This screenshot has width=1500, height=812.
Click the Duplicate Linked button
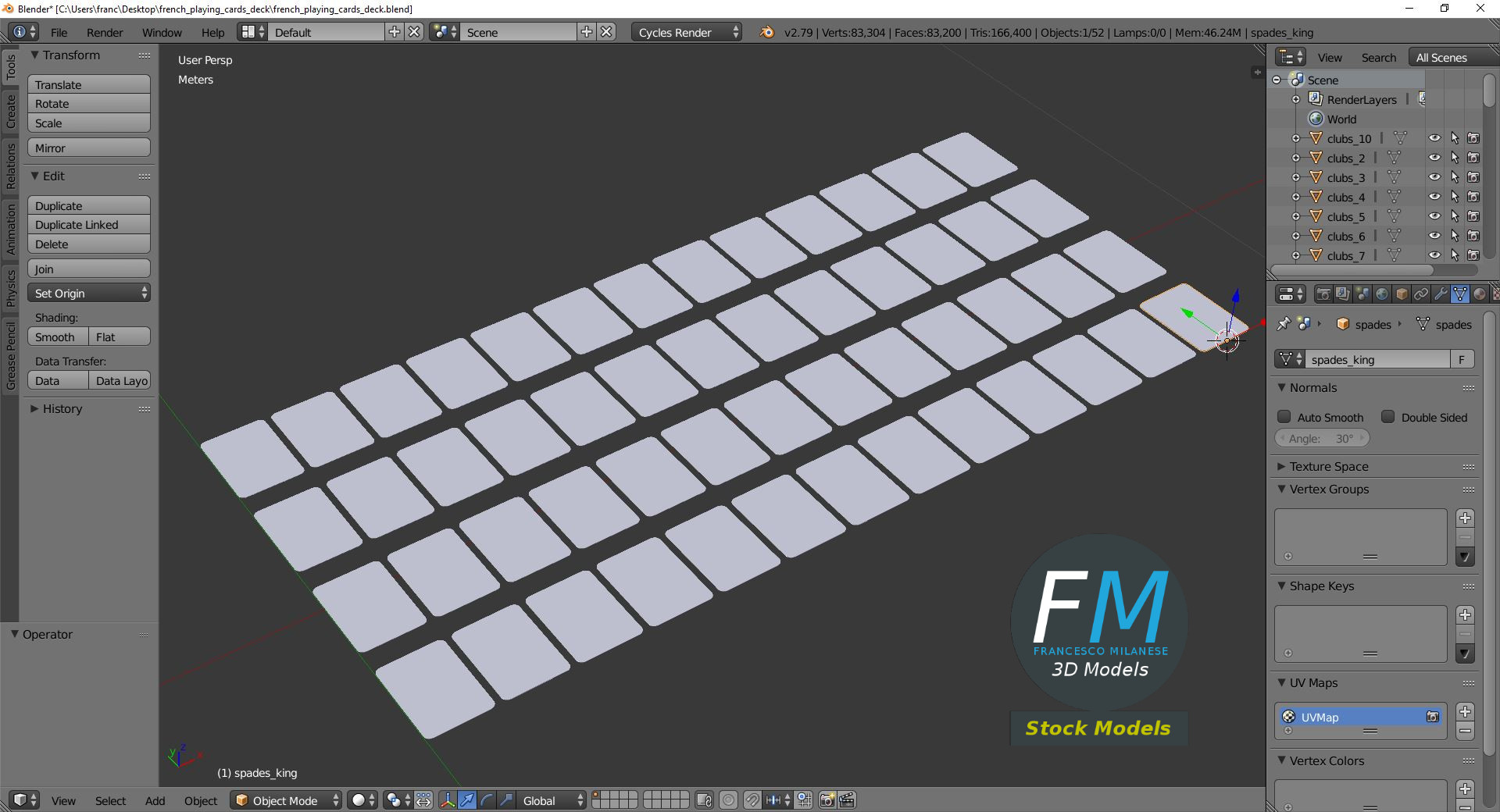click(x=89, y=225)
